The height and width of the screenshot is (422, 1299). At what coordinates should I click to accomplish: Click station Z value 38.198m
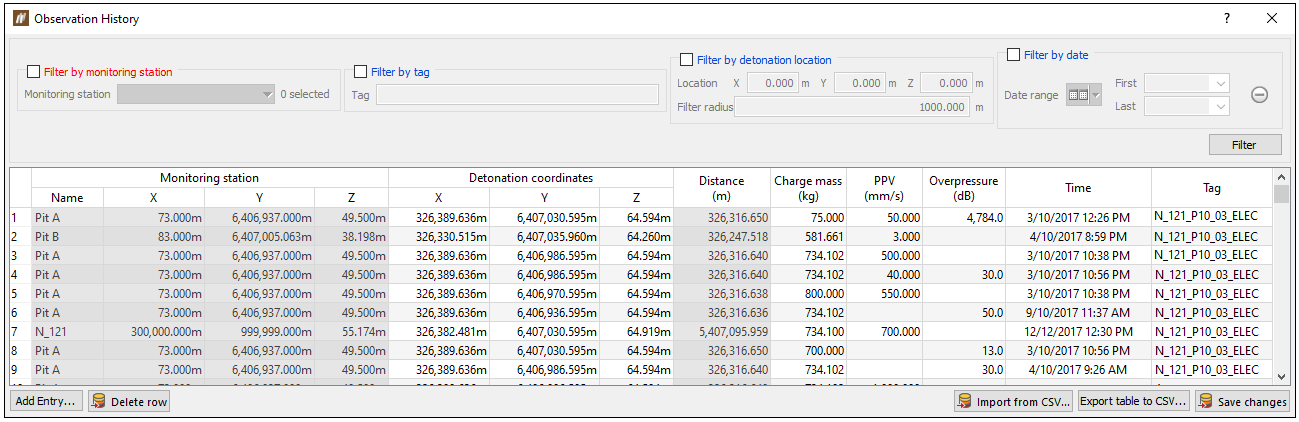[x=351, y=236]
